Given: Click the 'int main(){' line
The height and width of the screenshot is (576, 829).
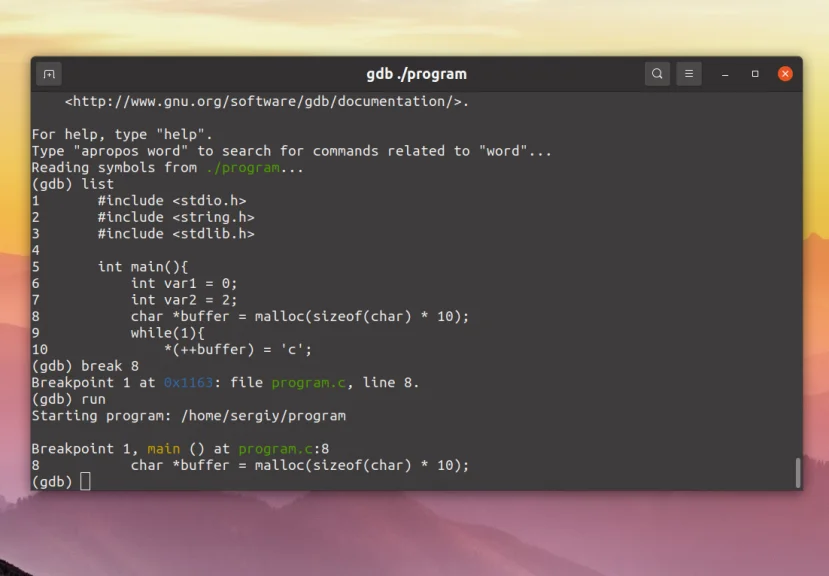Looking at the screenshot, I should (x=143, y=267).
